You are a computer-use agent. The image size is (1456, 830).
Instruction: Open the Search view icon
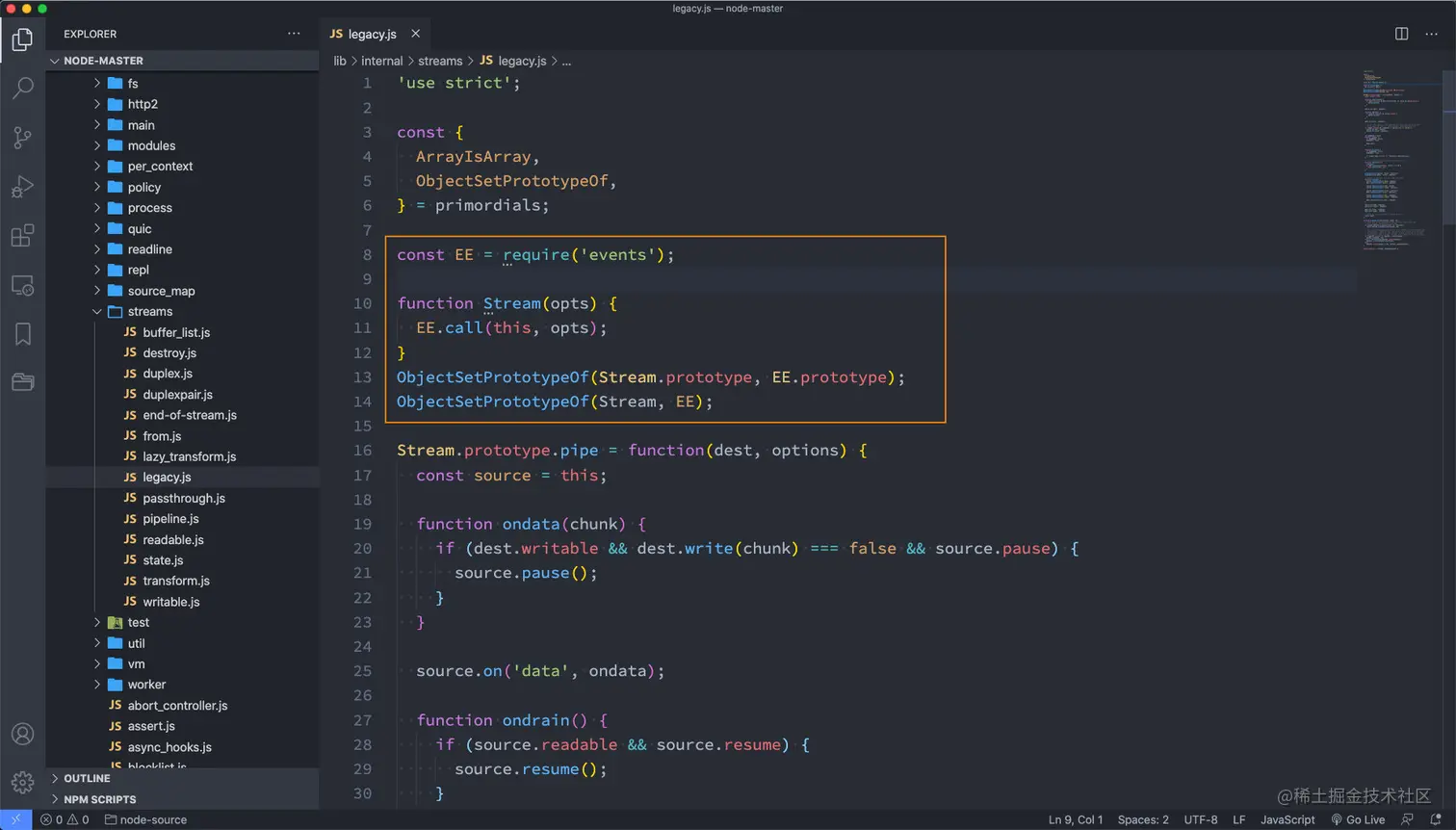tap(22, 89)
